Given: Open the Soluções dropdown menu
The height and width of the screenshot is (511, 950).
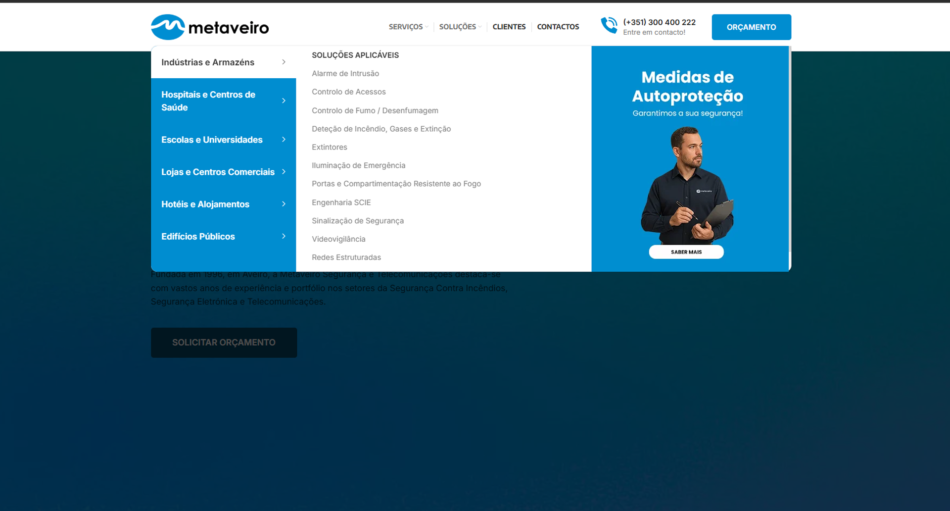Looking at the screenshot, I should (459, 27).
